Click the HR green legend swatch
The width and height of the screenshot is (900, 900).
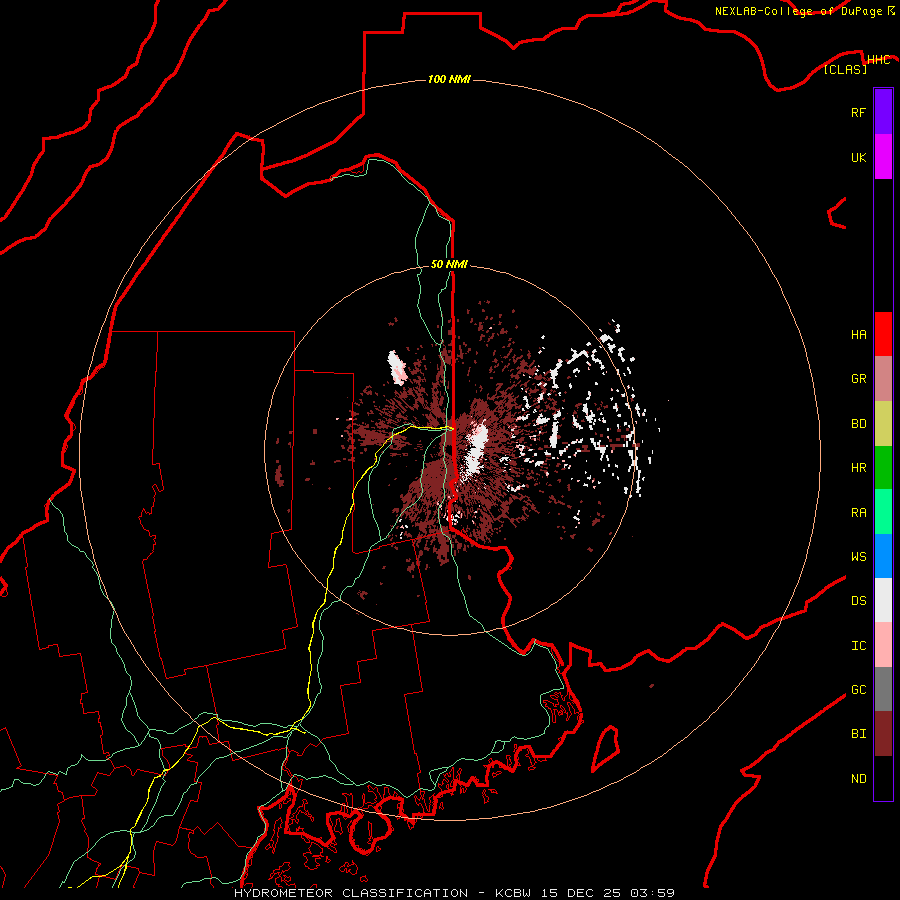pyautogui.click(x=883, y=468)
